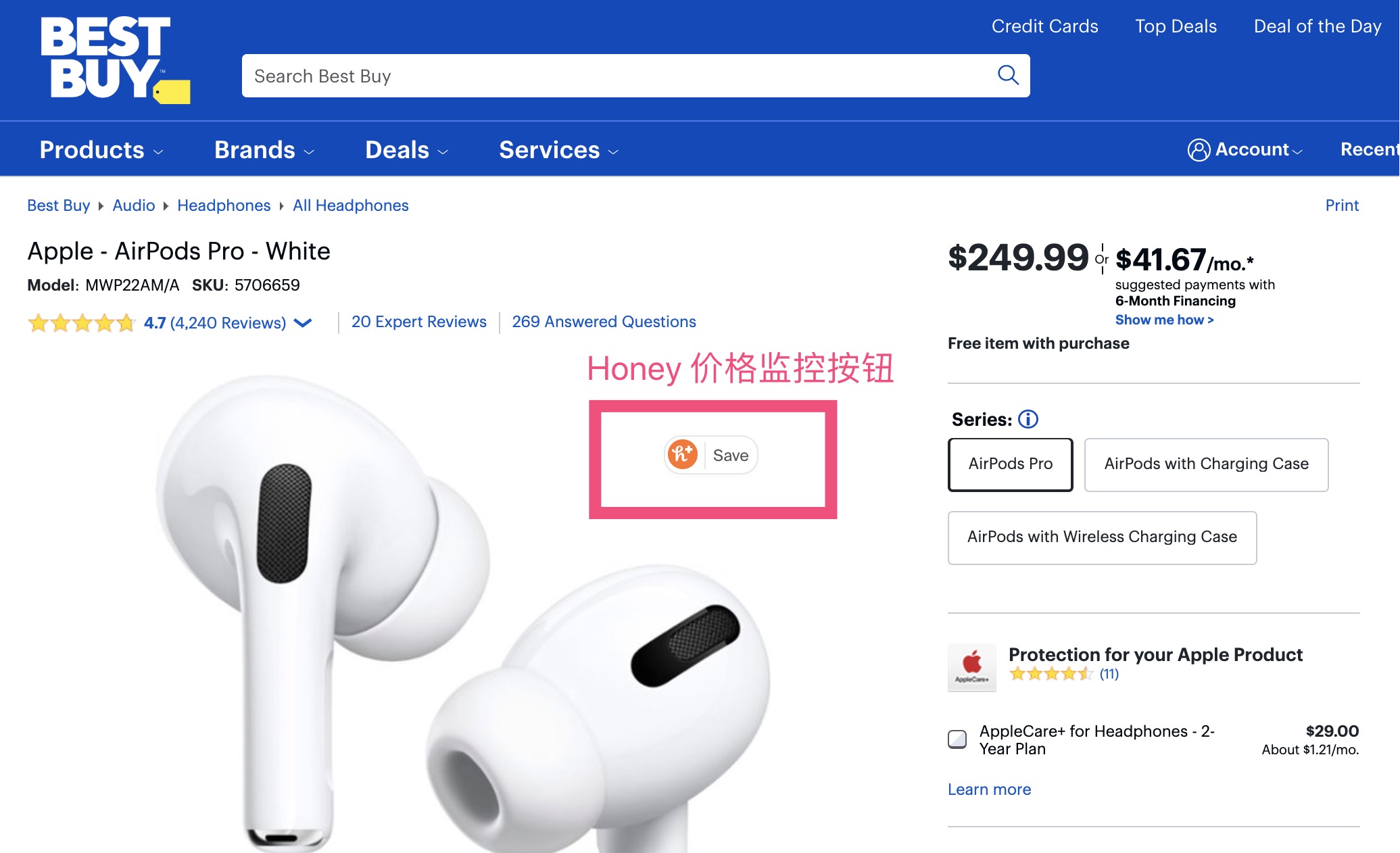Click the Show me how financing link
This screenshot has height=853, width=1400.
pos(1164,320)
